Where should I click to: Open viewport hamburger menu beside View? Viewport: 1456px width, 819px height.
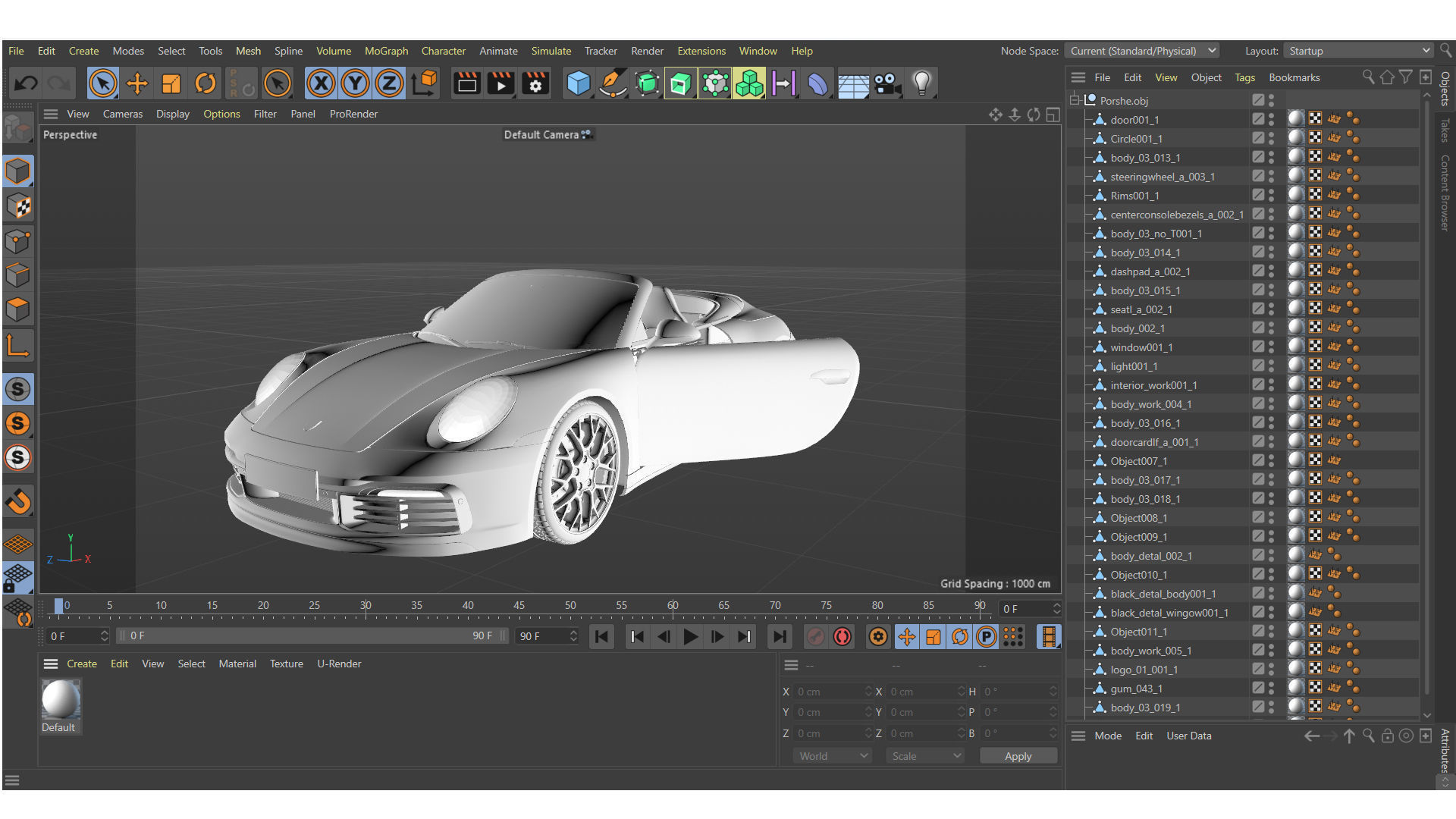[x=51, y=114]
